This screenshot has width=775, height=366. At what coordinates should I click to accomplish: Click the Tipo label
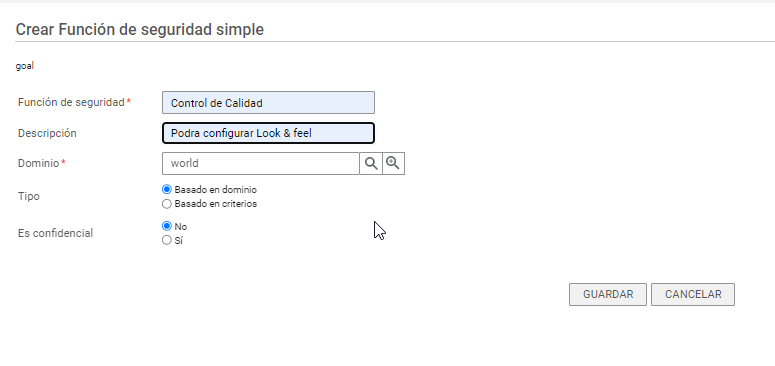click(x=29, y=196)
